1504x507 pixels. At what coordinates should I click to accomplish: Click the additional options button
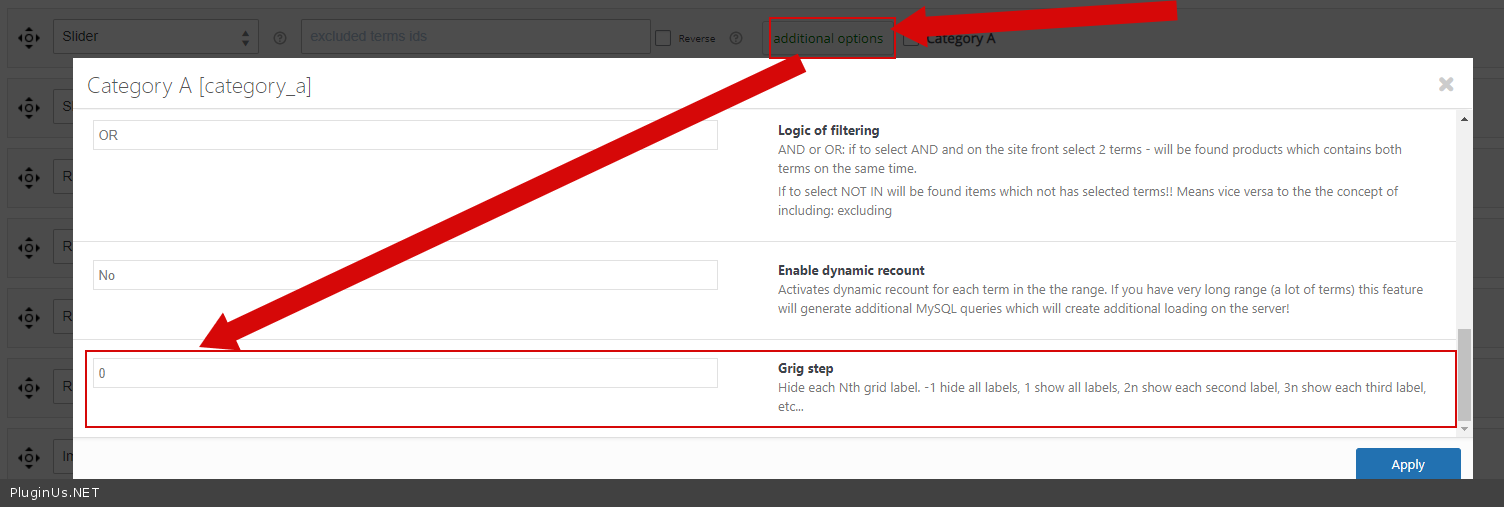tap(829, 38)
